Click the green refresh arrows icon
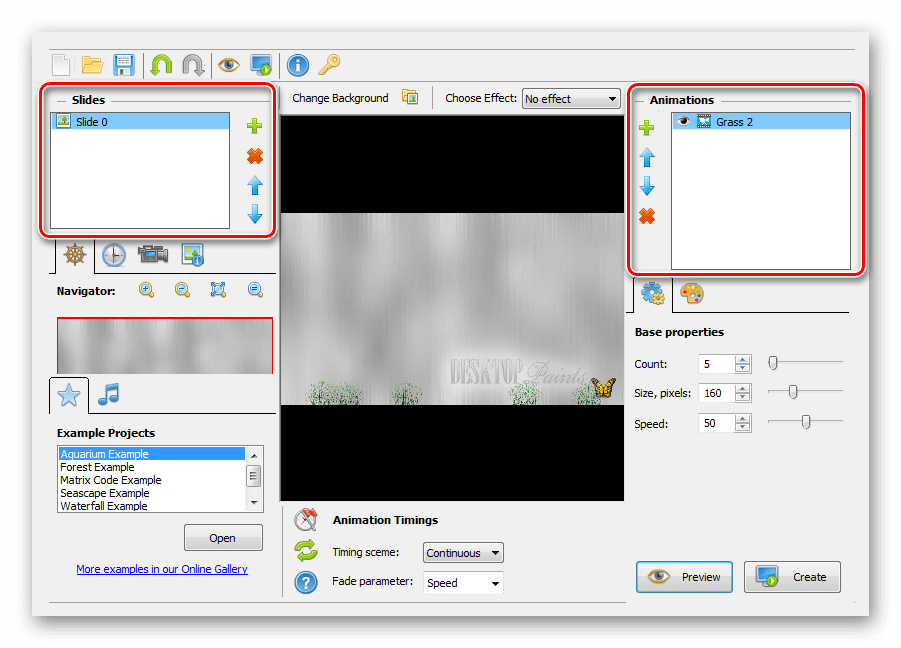 (x=306, y=550)
